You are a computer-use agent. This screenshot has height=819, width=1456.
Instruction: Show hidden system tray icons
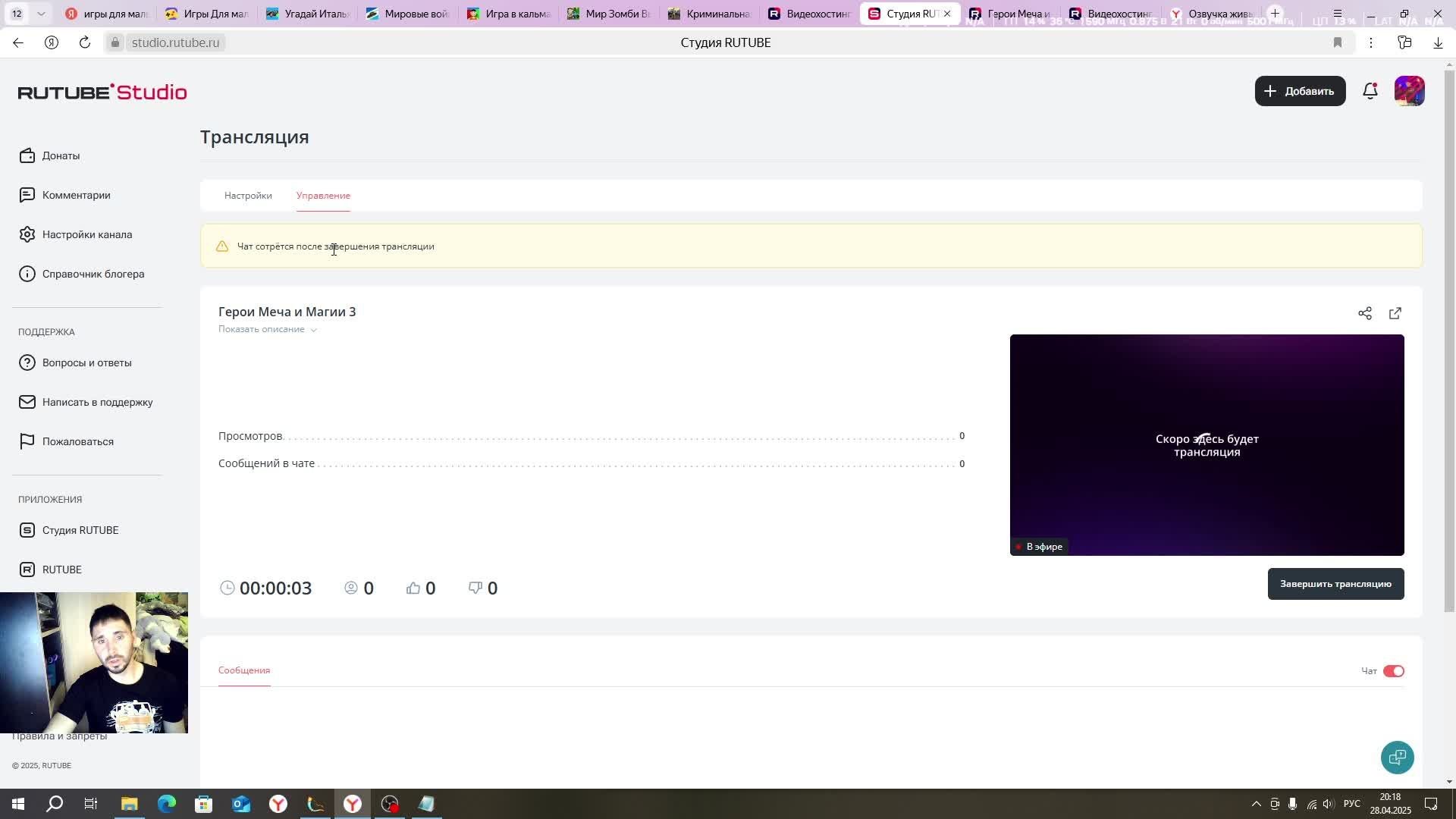coord(1256,804)
